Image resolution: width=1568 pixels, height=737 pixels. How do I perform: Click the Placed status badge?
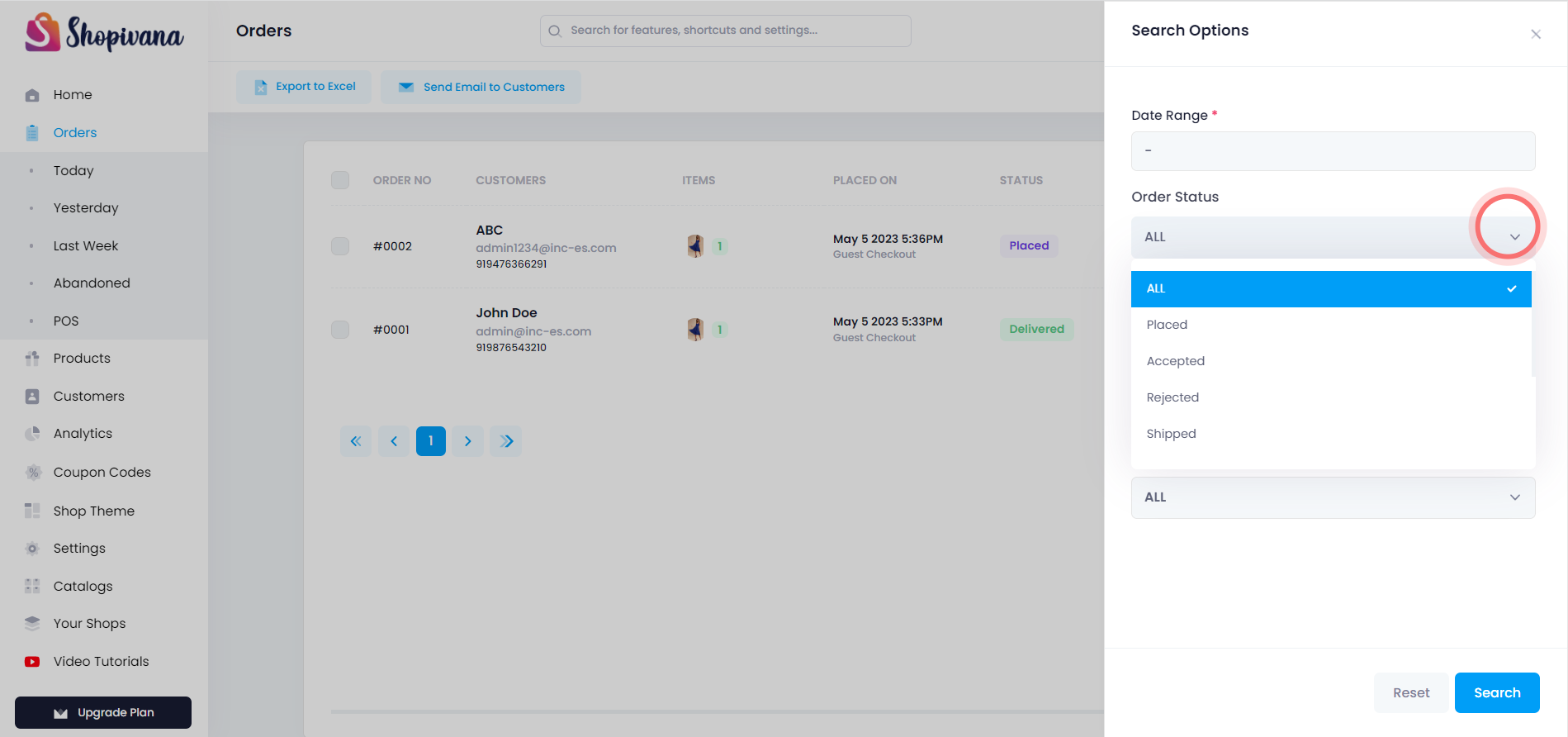tap(1029, 246)
